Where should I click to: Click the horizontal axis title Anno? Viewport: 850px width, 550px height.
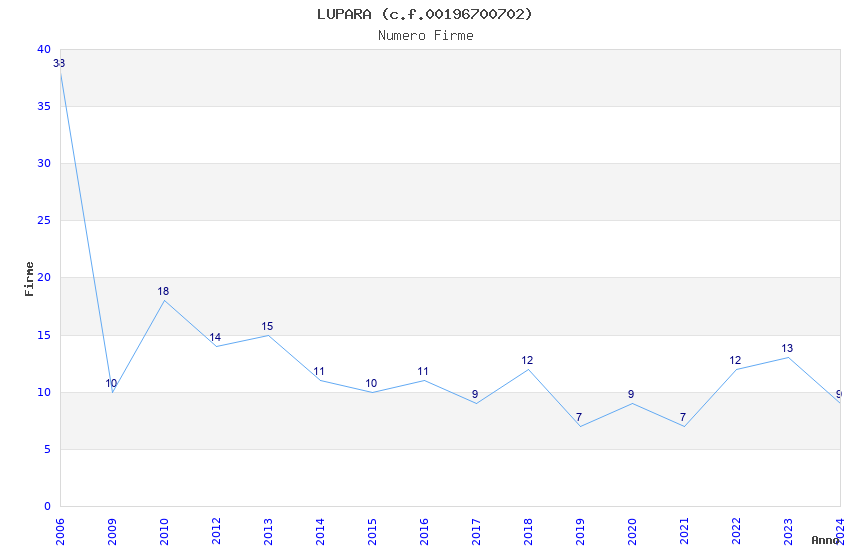click(x=825, y=540)
